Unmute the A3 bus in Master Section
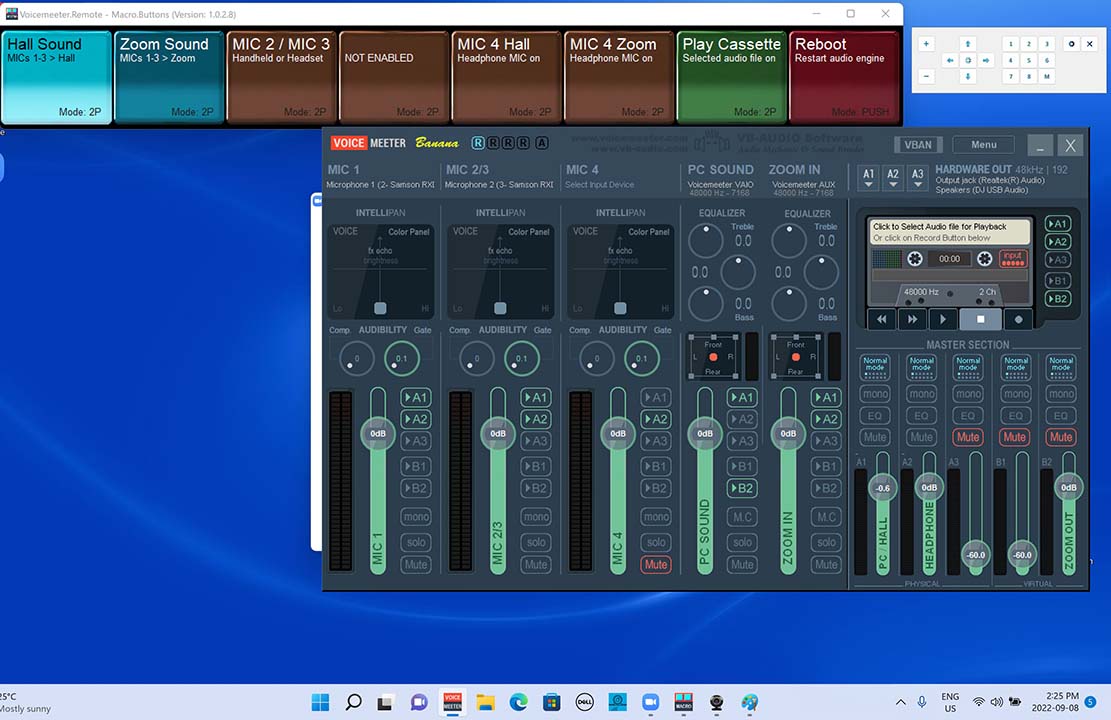1111x720 pixels. [x=968, y=437]
